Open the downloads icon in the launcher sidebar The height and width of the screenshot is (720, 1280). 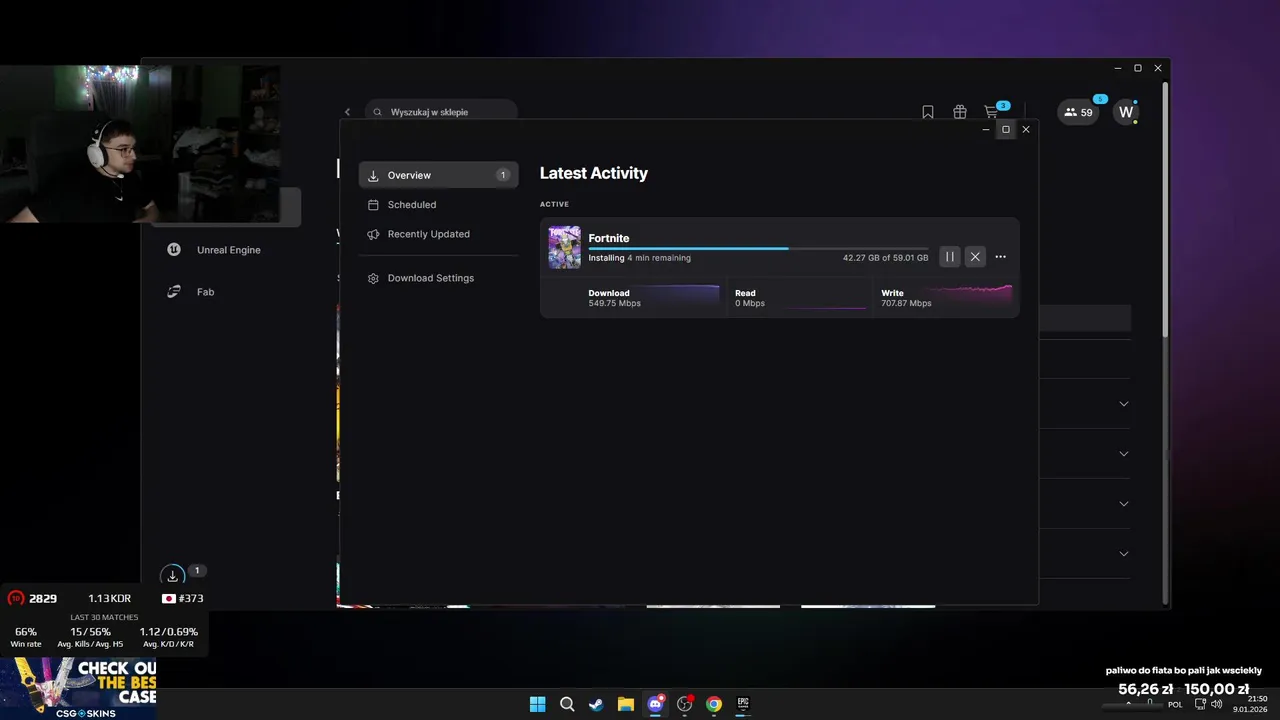pos(173,575)
